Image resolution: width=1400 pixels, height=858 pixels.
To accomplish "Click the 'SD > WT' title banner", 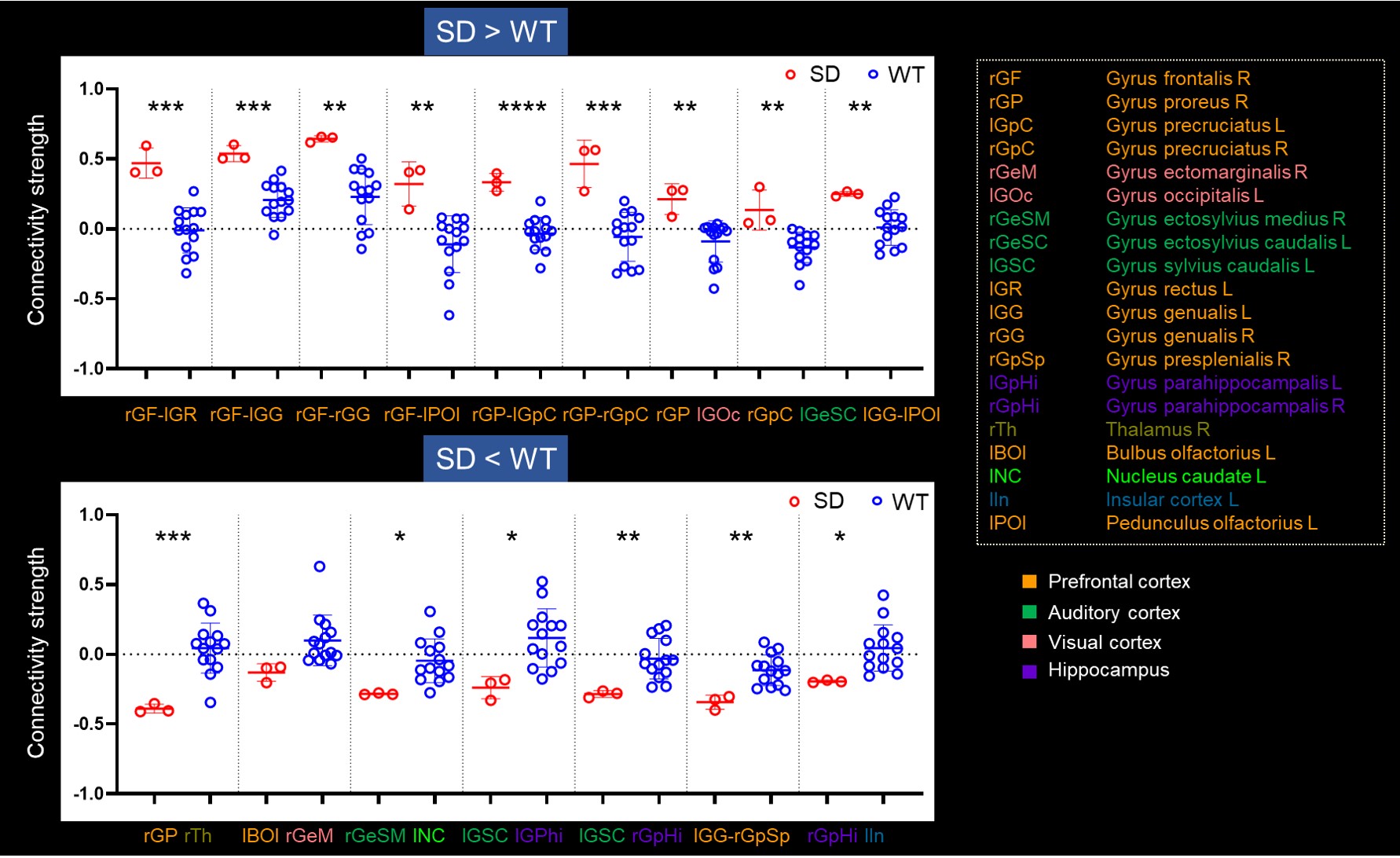I will 496,31.
